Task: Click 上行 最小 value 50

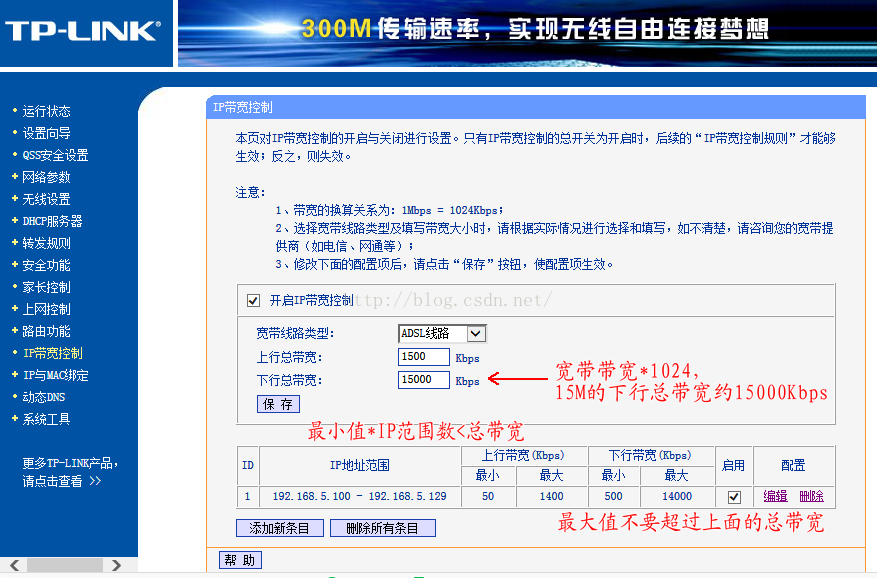Action: tap(488, 496)
